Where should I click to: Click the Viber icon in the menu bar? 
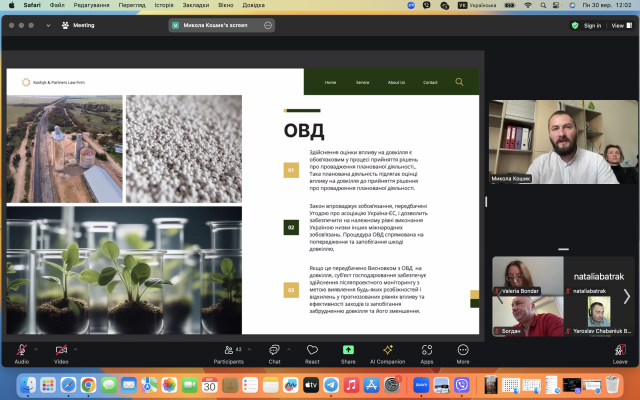click(x=427, y=5)
